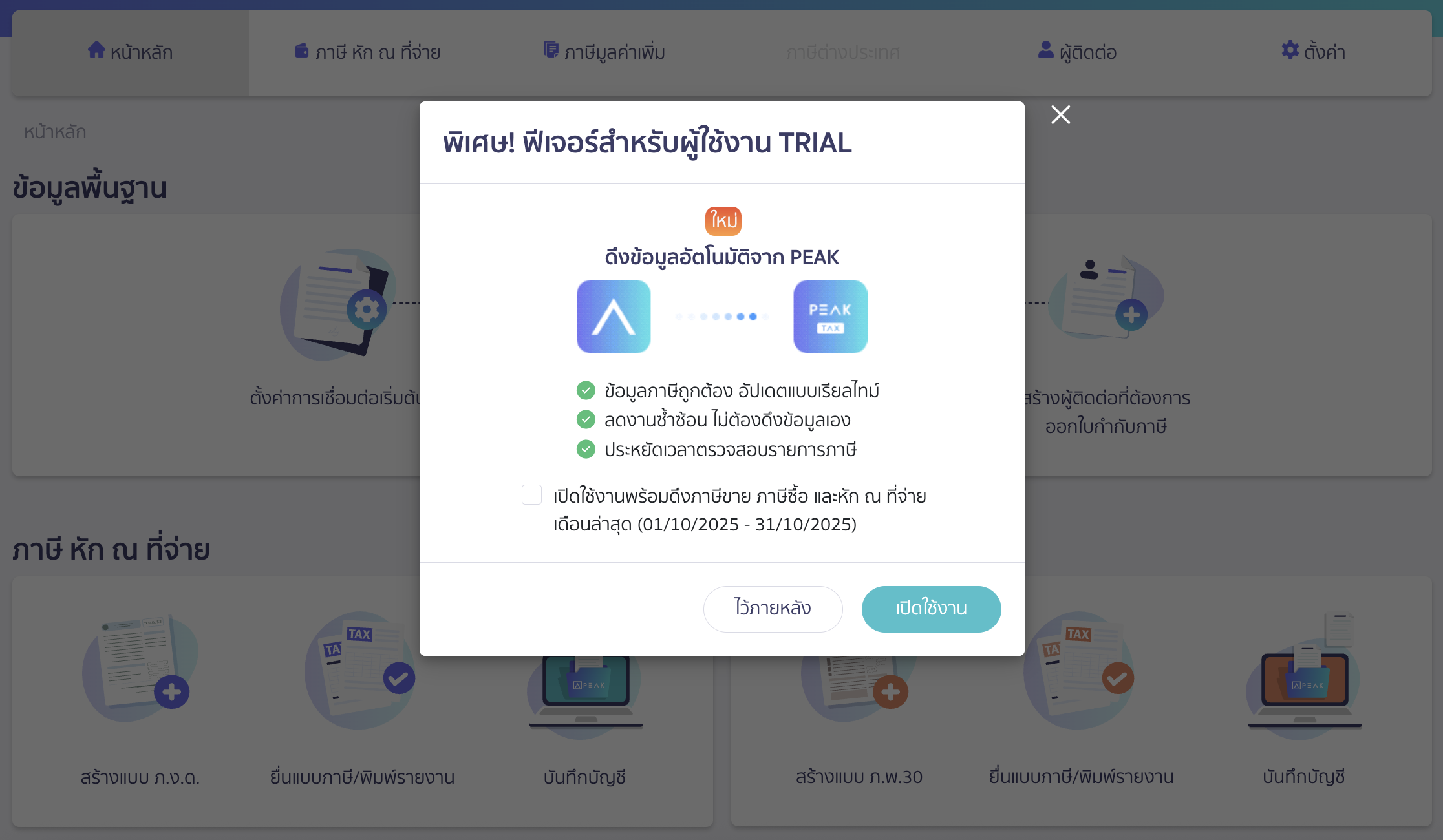Switch to ภาษี หัก ณ ที่จ่าย tab
Viewport: 1443px width, 840px height.
(367, 52)
